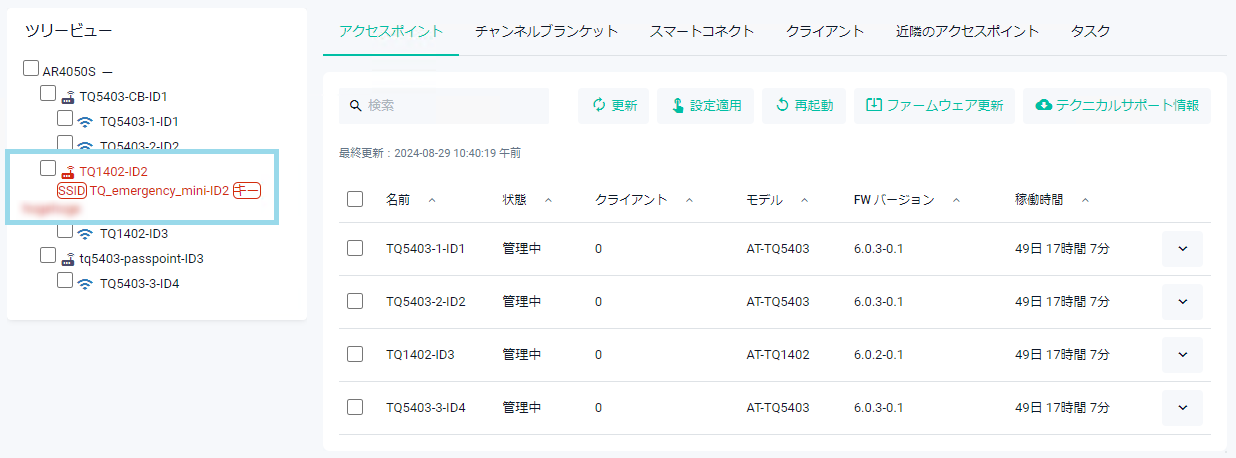This screenshot has height=458, width=1236.
Task: Click the red SSID badge icon
Action: [x=72, y=190]
